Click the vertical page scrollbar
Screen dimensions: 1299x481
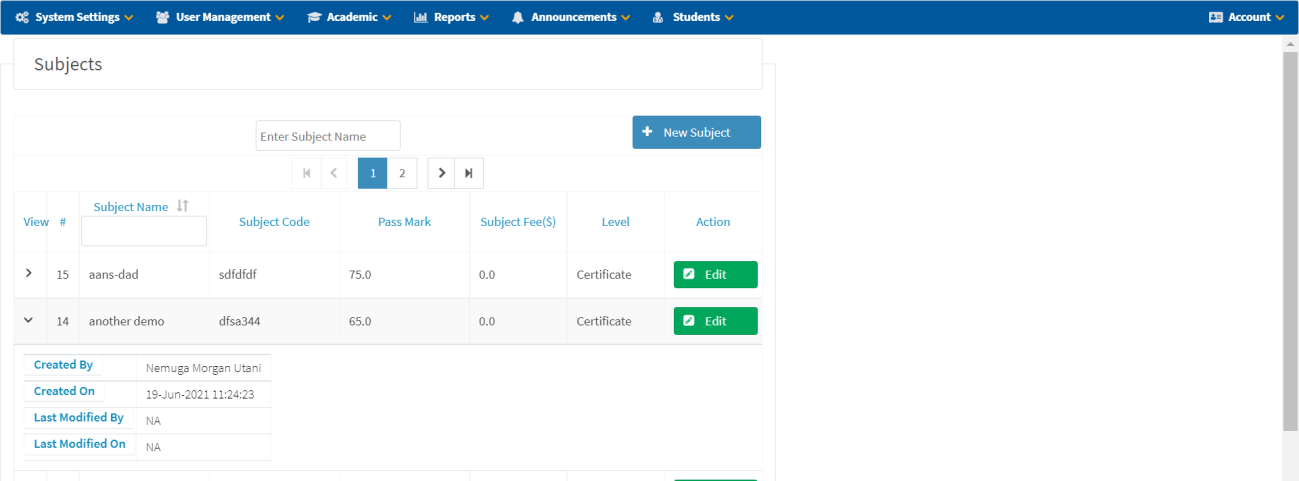pyautogui.click(x=1290, y=240)
